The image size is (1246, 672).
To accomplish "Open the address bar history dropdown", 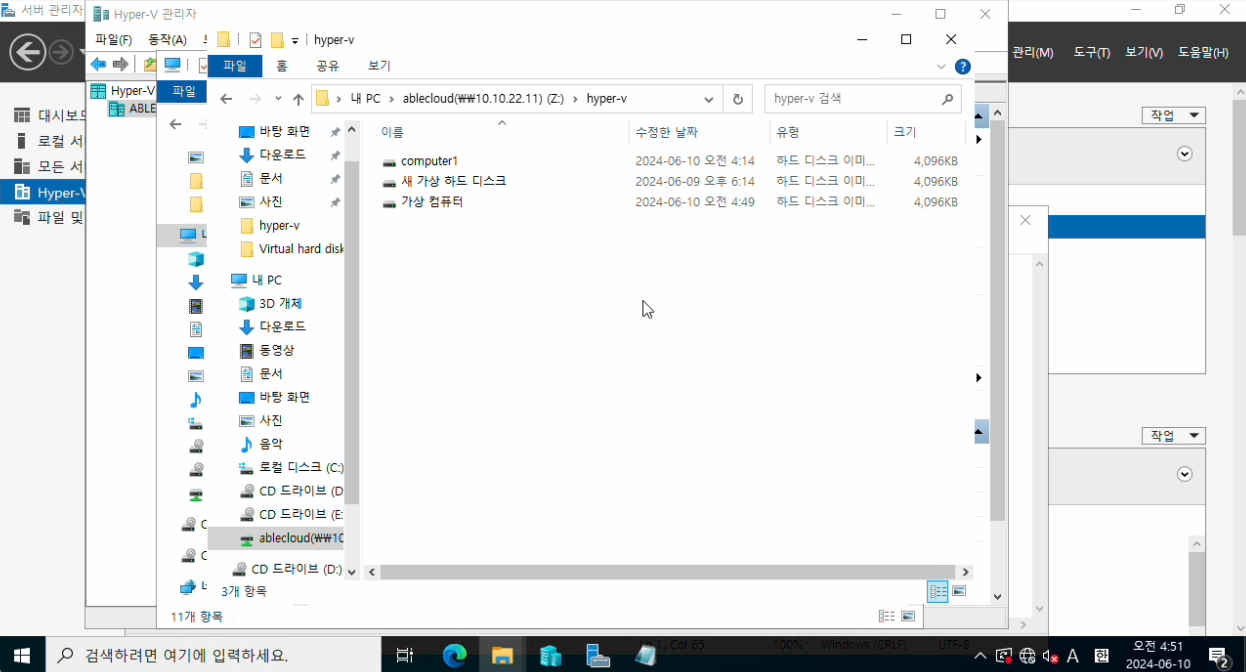I will (x=709, y=99).
